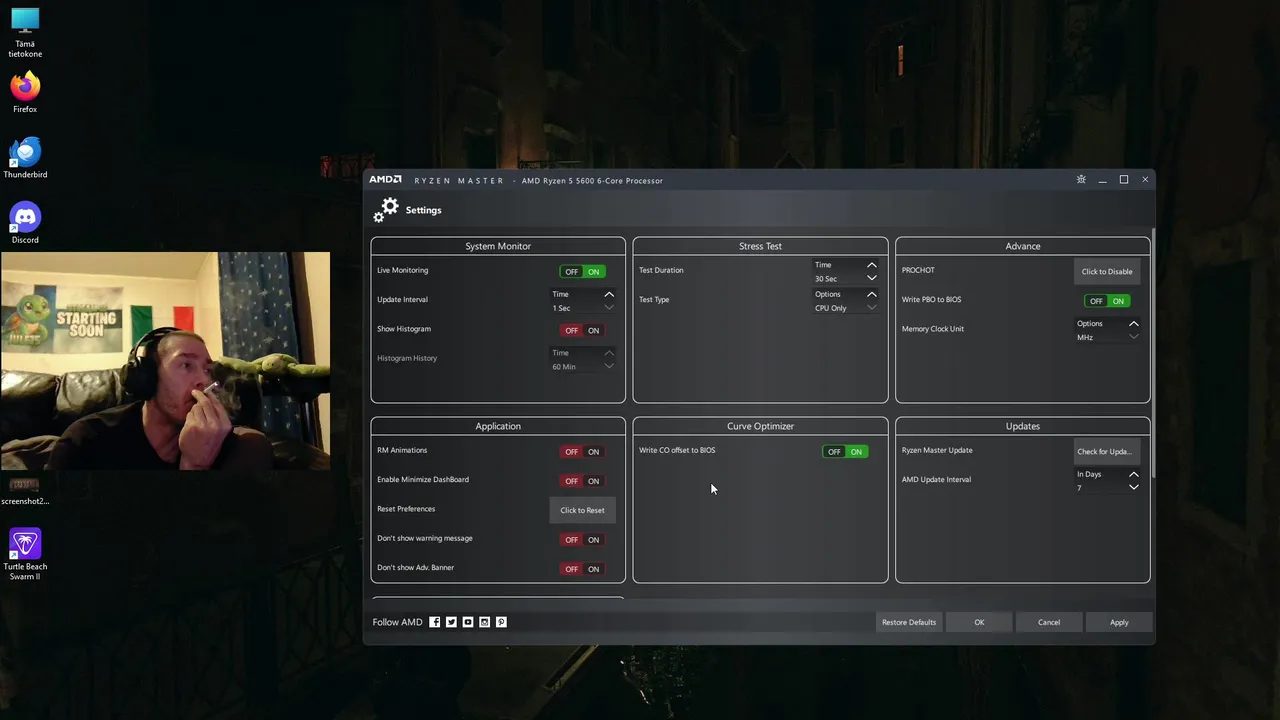The height and width of the screenshot is (720, 1280).
Task: Open AMD Facebook page icon
Action: tap(434, 622)
